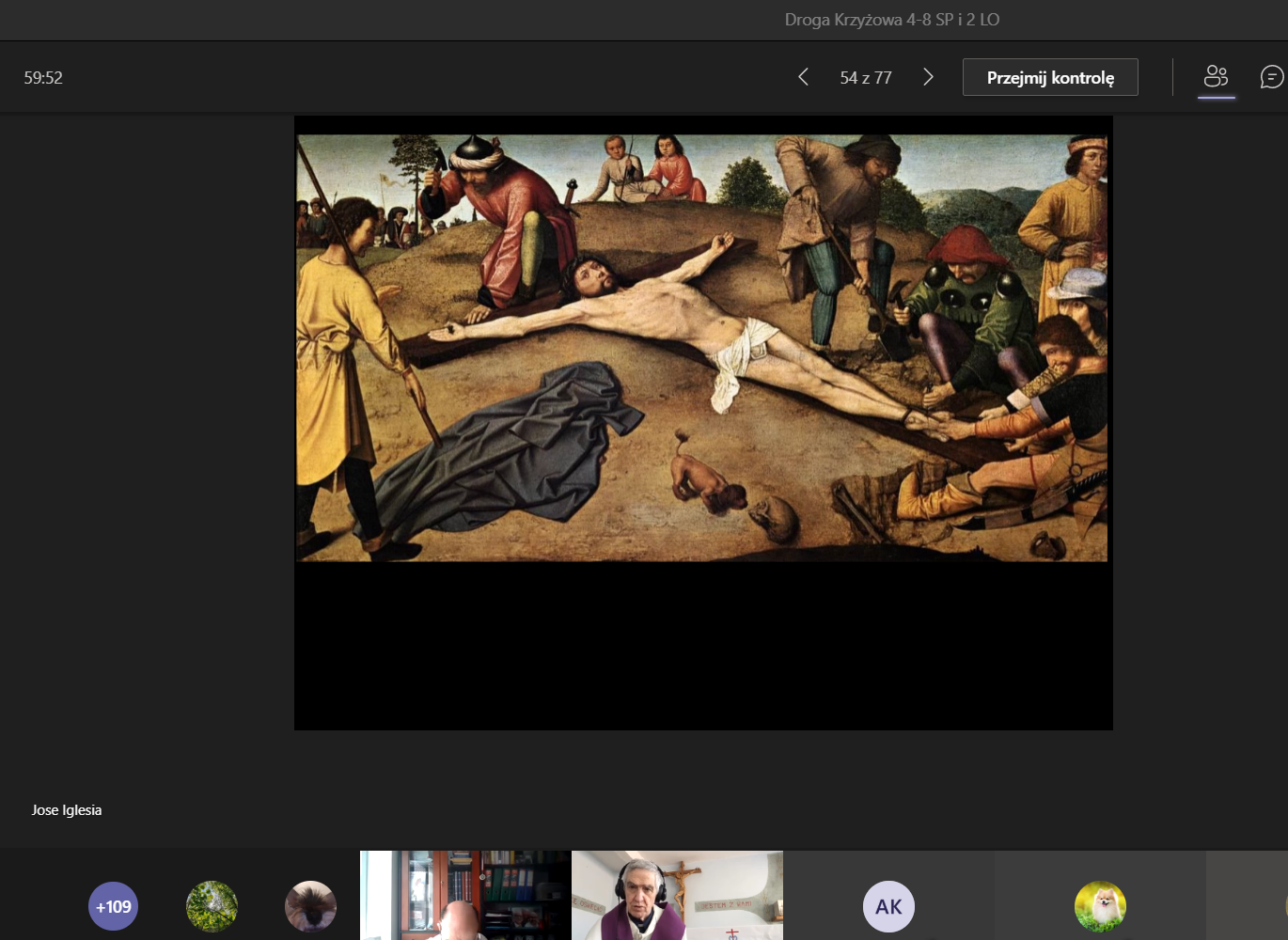Select the green foliage avatar participant
The width and height of the screenshot is (1288, 940).
[212, 906]
